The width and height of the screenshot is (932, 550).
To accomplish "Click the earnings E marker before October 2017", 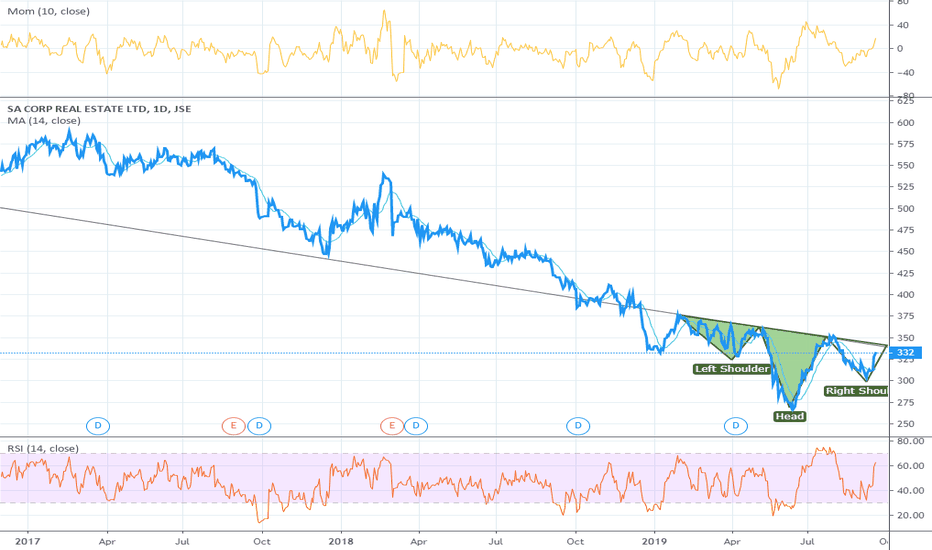I will coord(234,426).
